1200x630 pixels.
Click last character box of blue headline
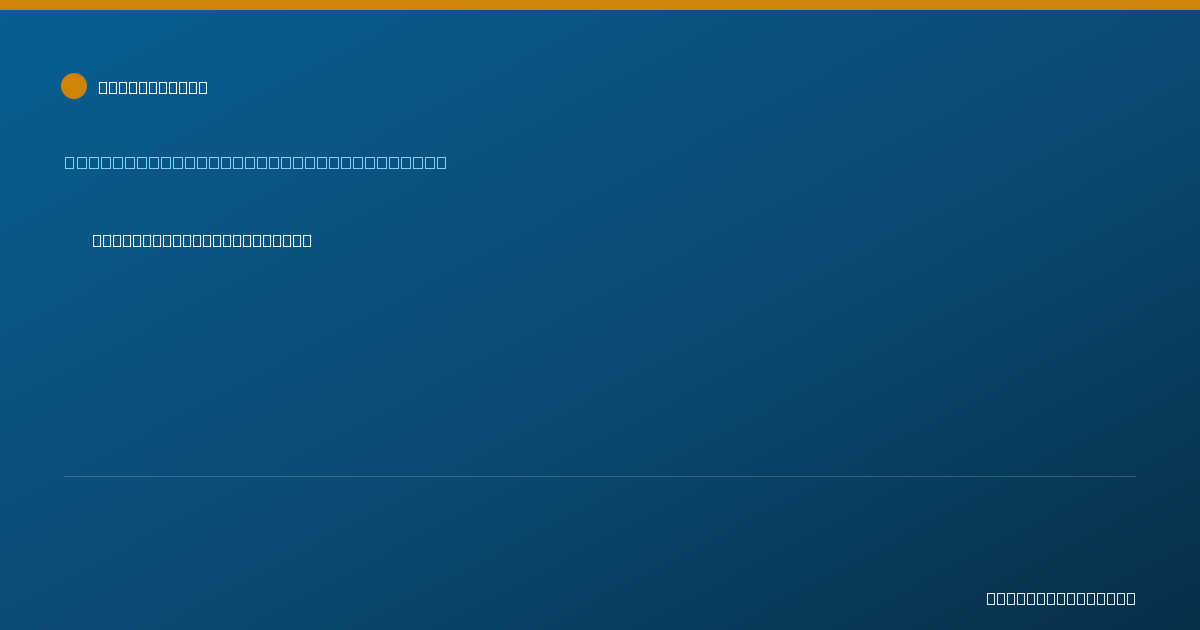pos(441,162)
